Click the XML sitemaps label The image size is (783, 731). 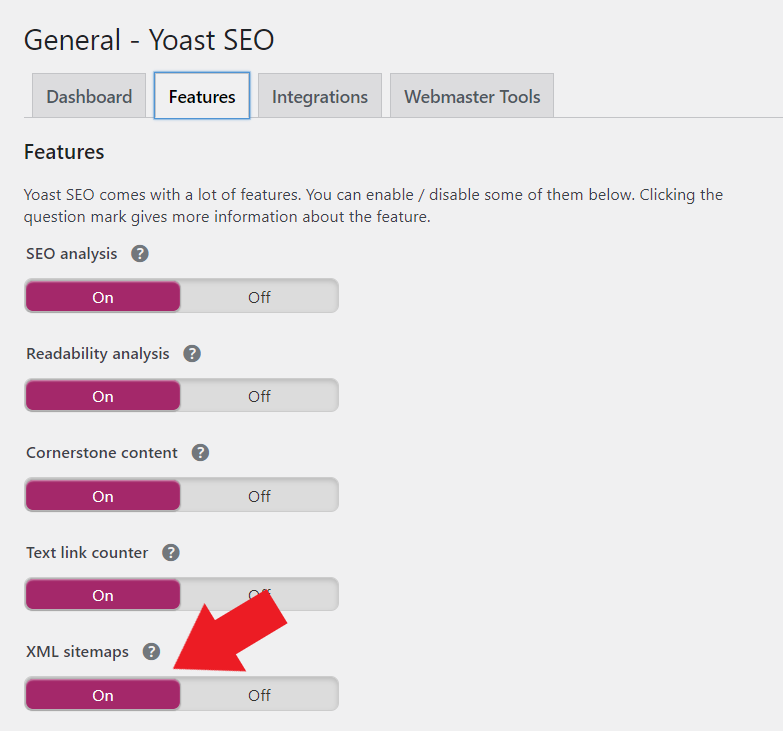pyautogui.click(x=77, y=652)
